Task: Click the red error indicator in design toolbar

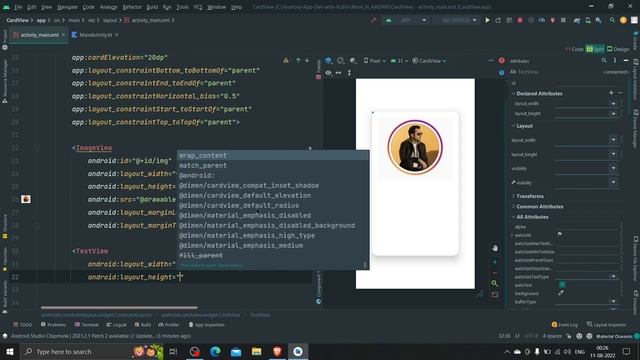Action: pos(502,60)
